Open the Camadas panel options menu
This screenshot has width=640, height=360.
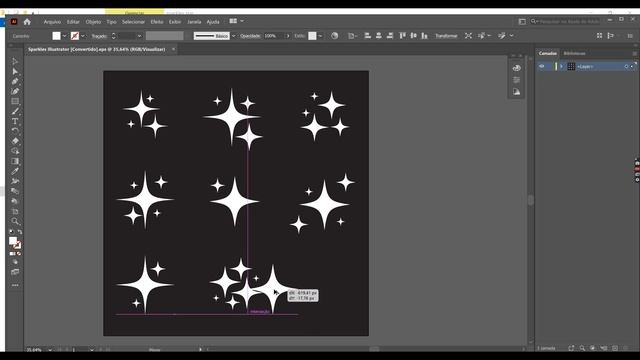click(634, 53)
